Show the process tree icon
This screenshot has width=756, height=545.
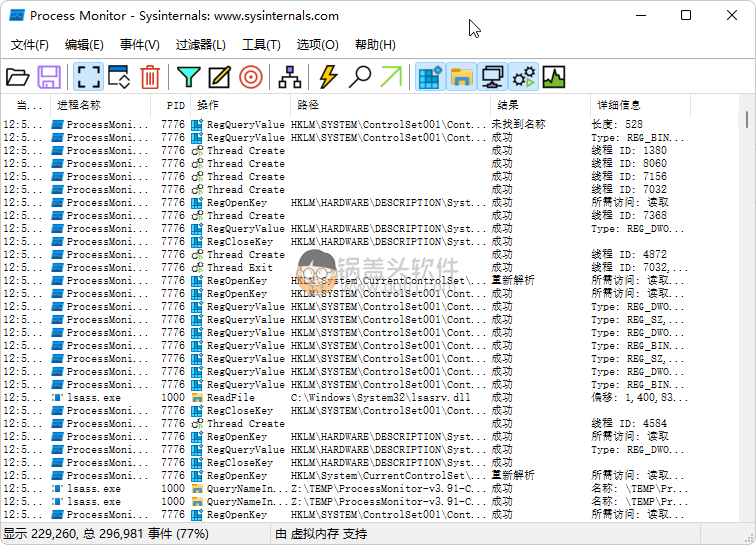[x=290, y=77]
